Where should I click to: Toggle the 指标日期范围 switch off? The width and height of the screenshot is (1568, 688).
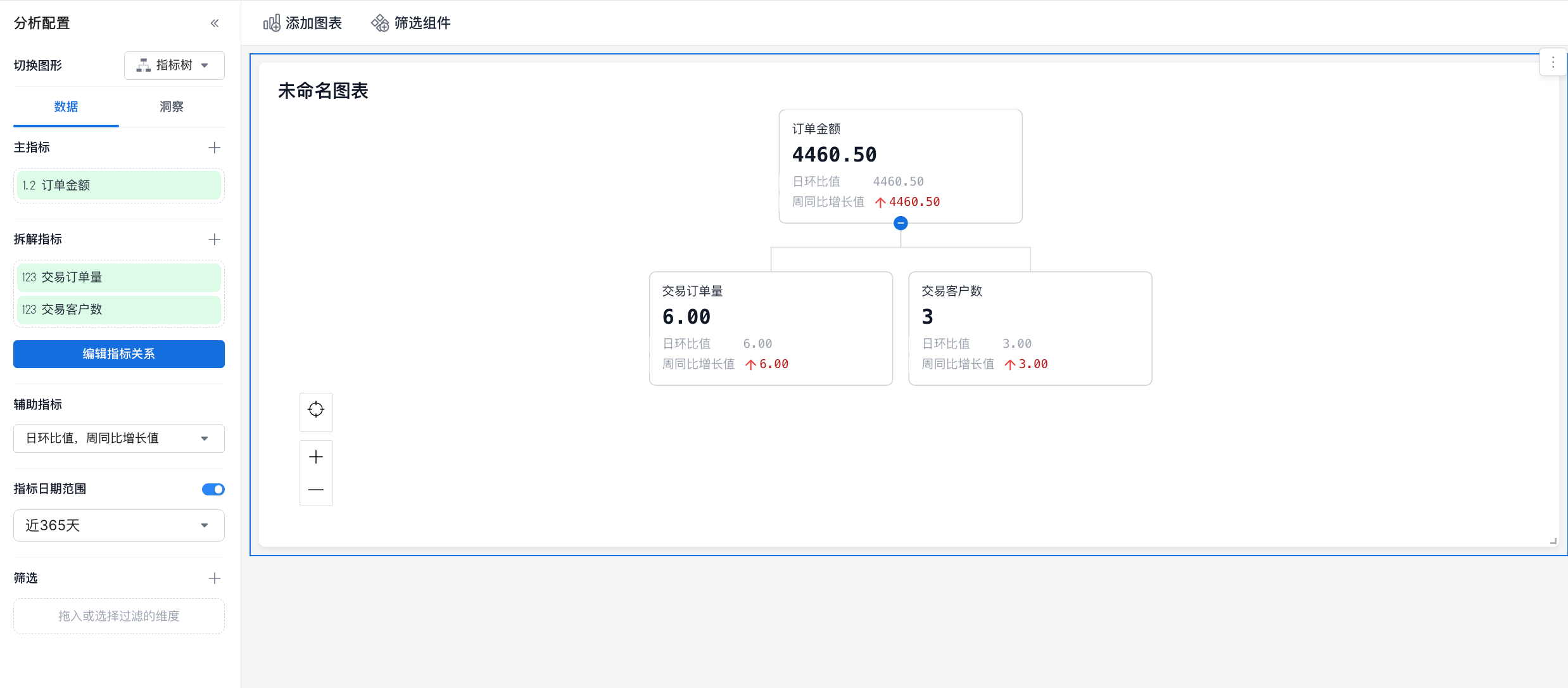point(213,489)
